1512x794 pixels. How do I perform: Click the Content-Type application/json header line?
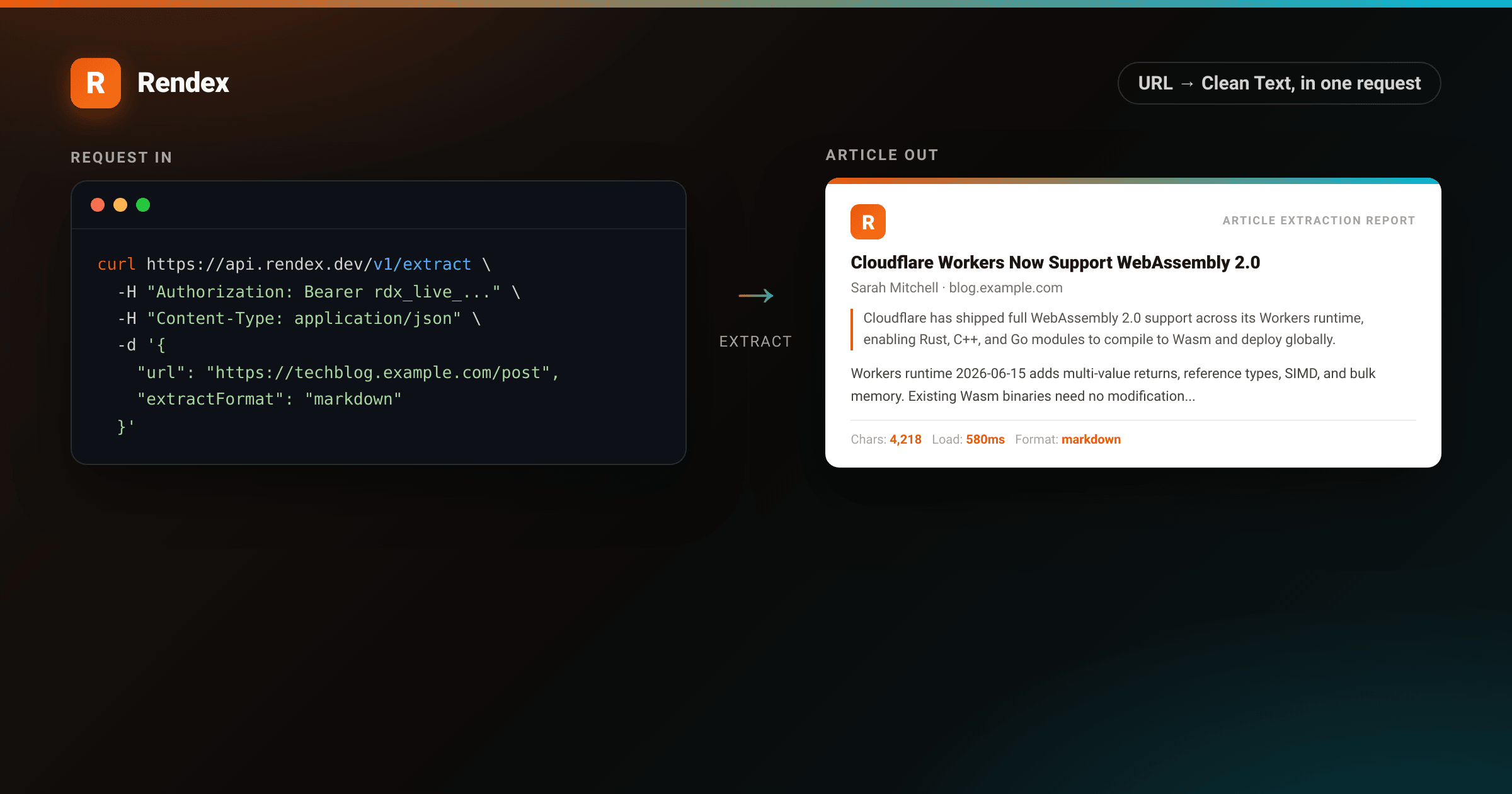click(299, 318)
